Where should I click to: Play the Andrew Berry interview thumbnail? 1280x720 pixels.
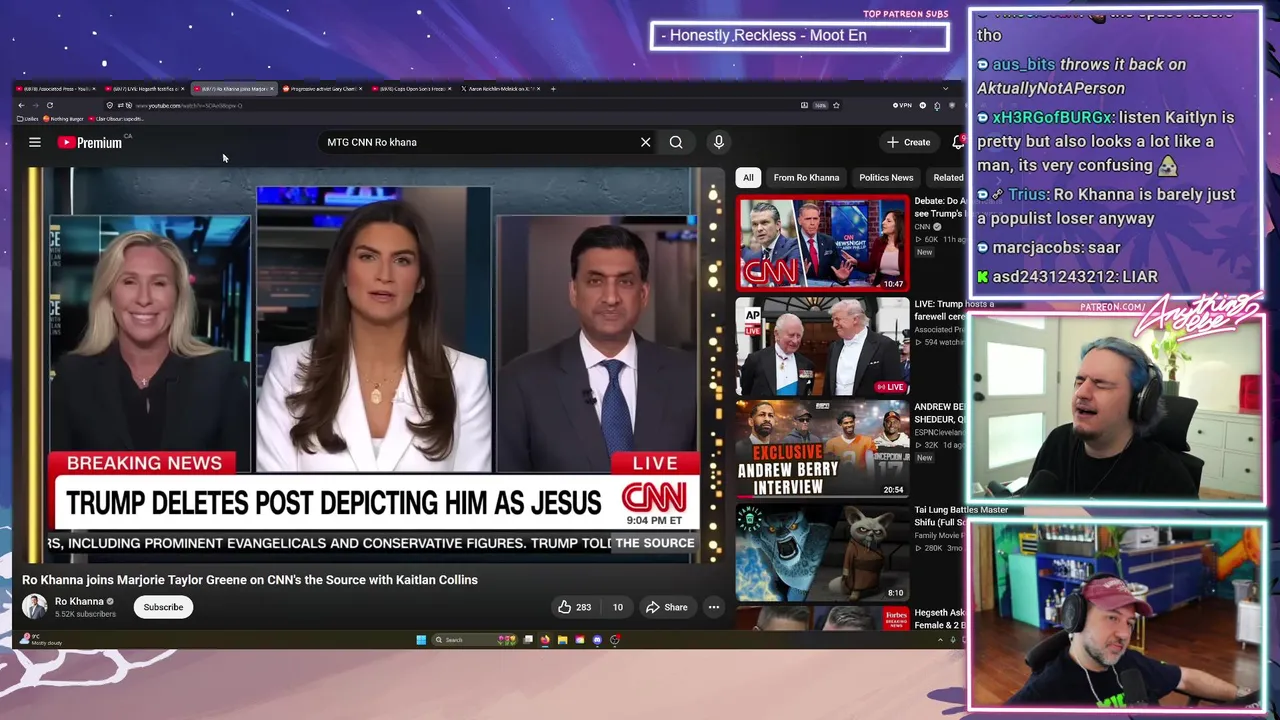tap(822, 449)
